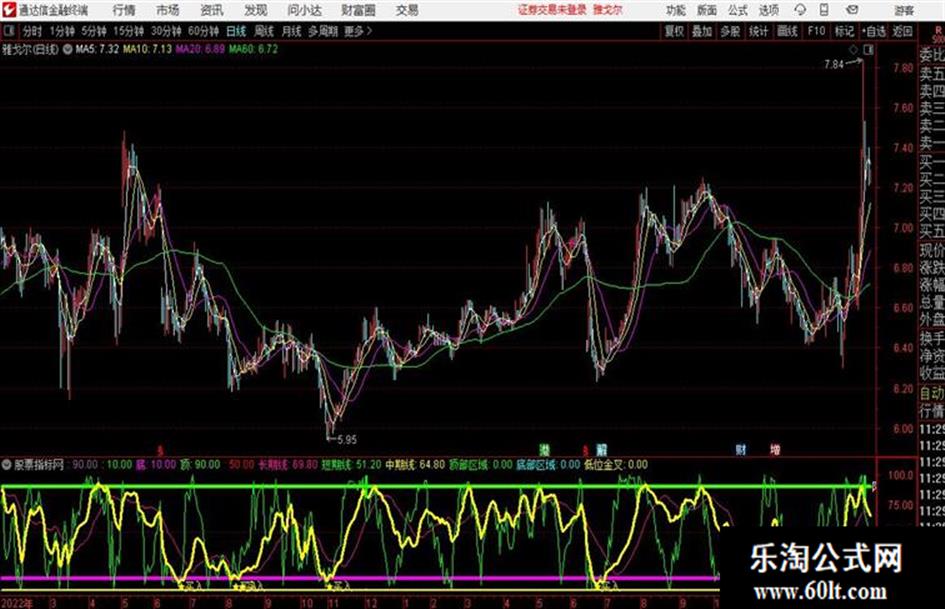The image size is (945, 609).
Task: Click the 长期线 69.80 indicator value
Action: (288, 465)
